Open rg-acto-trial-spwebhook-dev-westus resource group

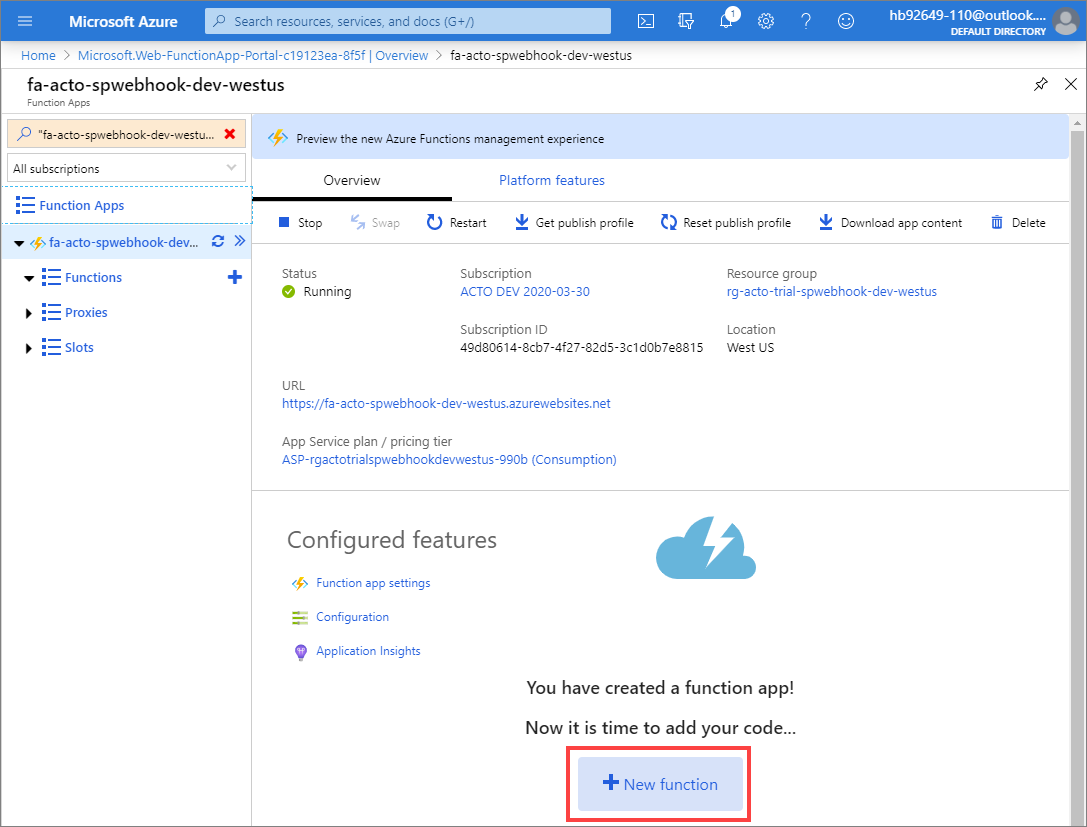click(831, 292)
